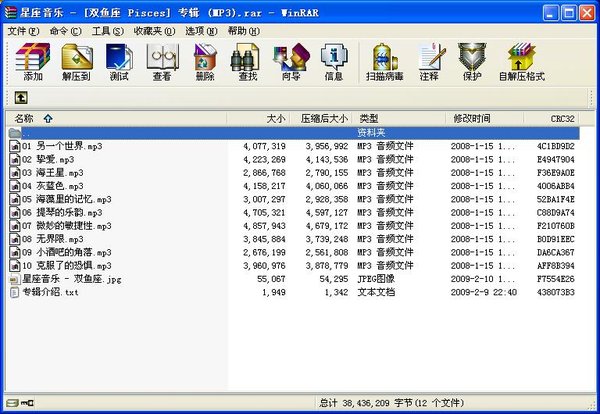
Task: Click the drive icon in status bar
Action: 13,403
